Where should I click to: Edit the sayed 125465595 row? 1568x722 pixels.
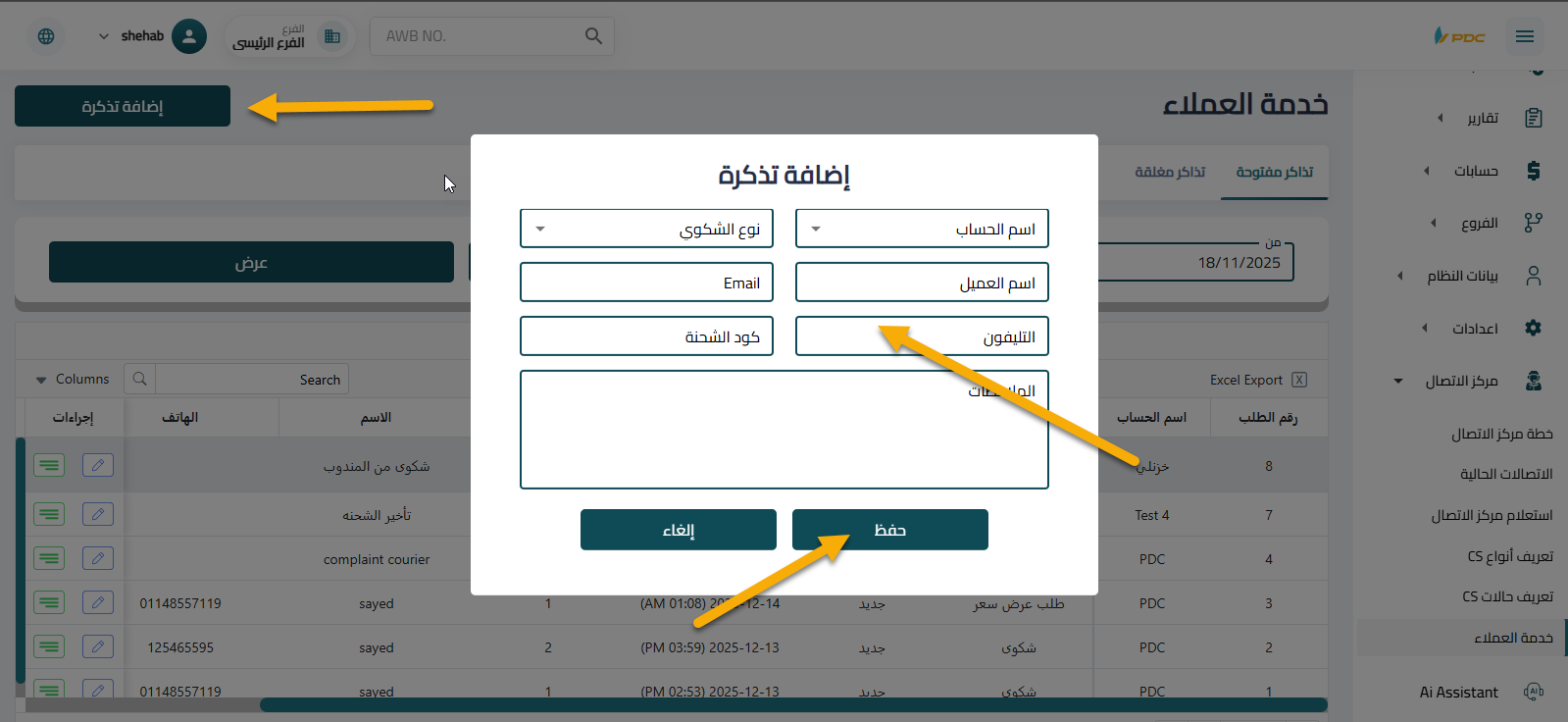(x=98, y=646)
